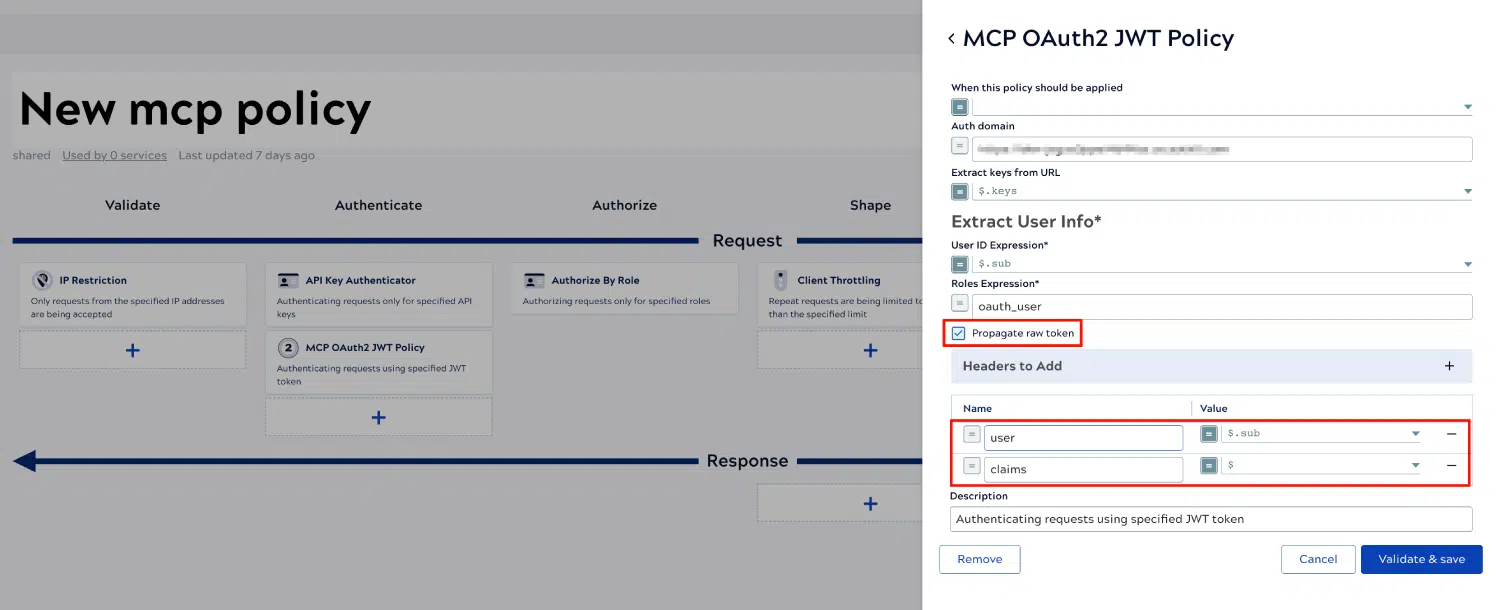Open the Client Throttling policy card

coord(840,294)
